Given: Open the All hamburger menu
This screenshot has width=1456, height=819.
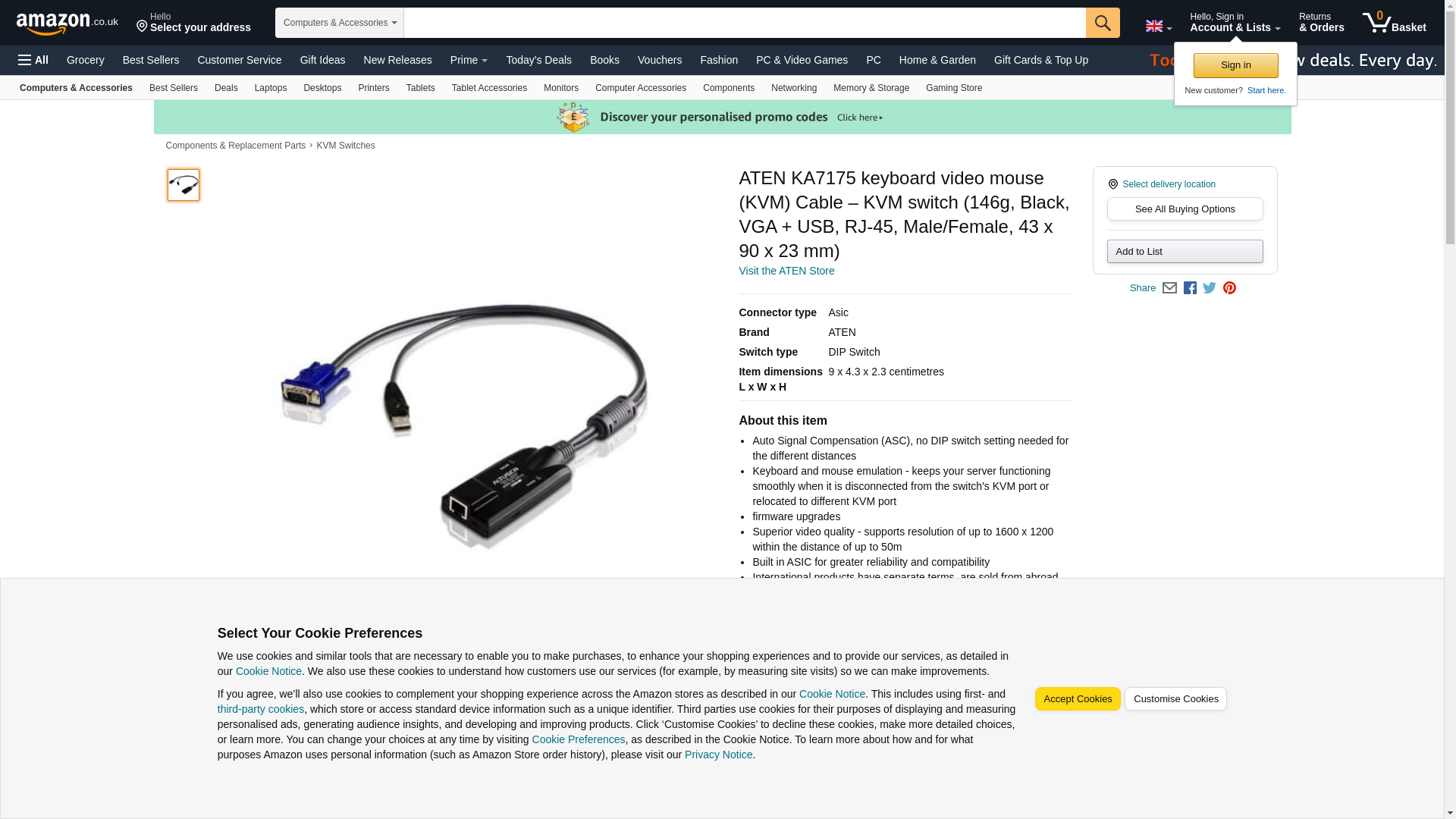Looking at the screenshot, I should 33,60.
